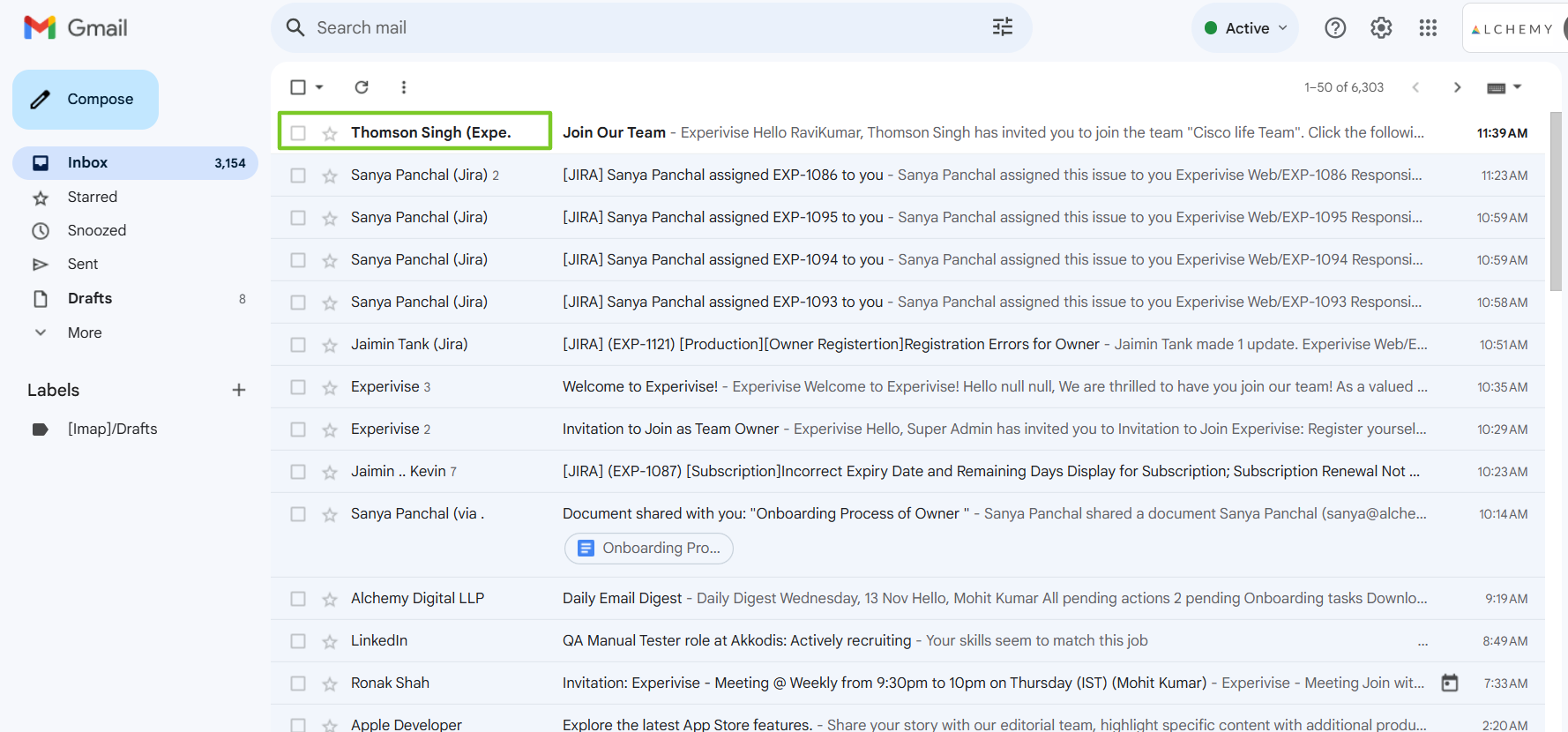1568x732 pixels.
Task: Check the LinkedIn email checkbox
Action: pos(298,641)
